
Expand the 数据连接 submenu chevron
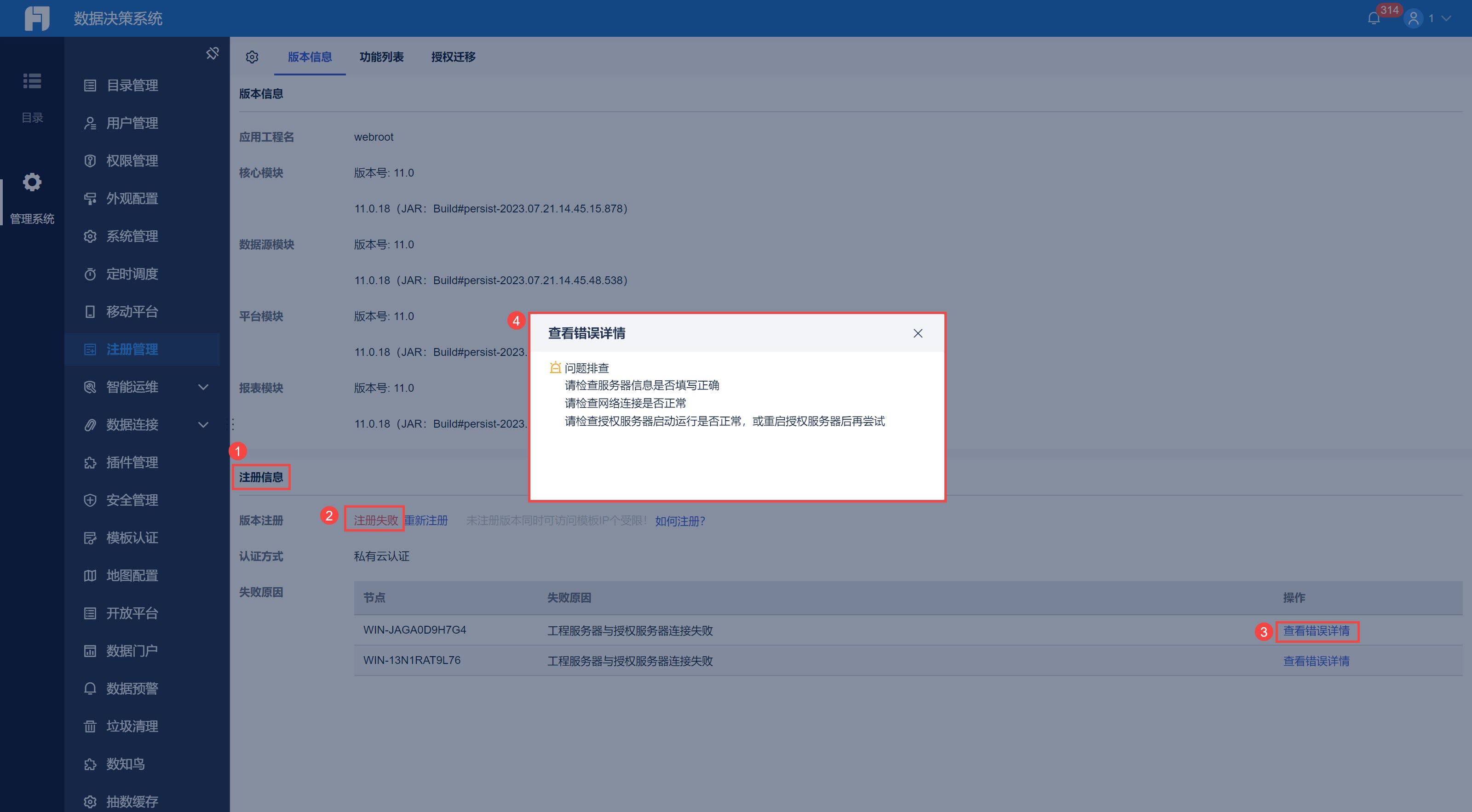click(x=203, y=425)
